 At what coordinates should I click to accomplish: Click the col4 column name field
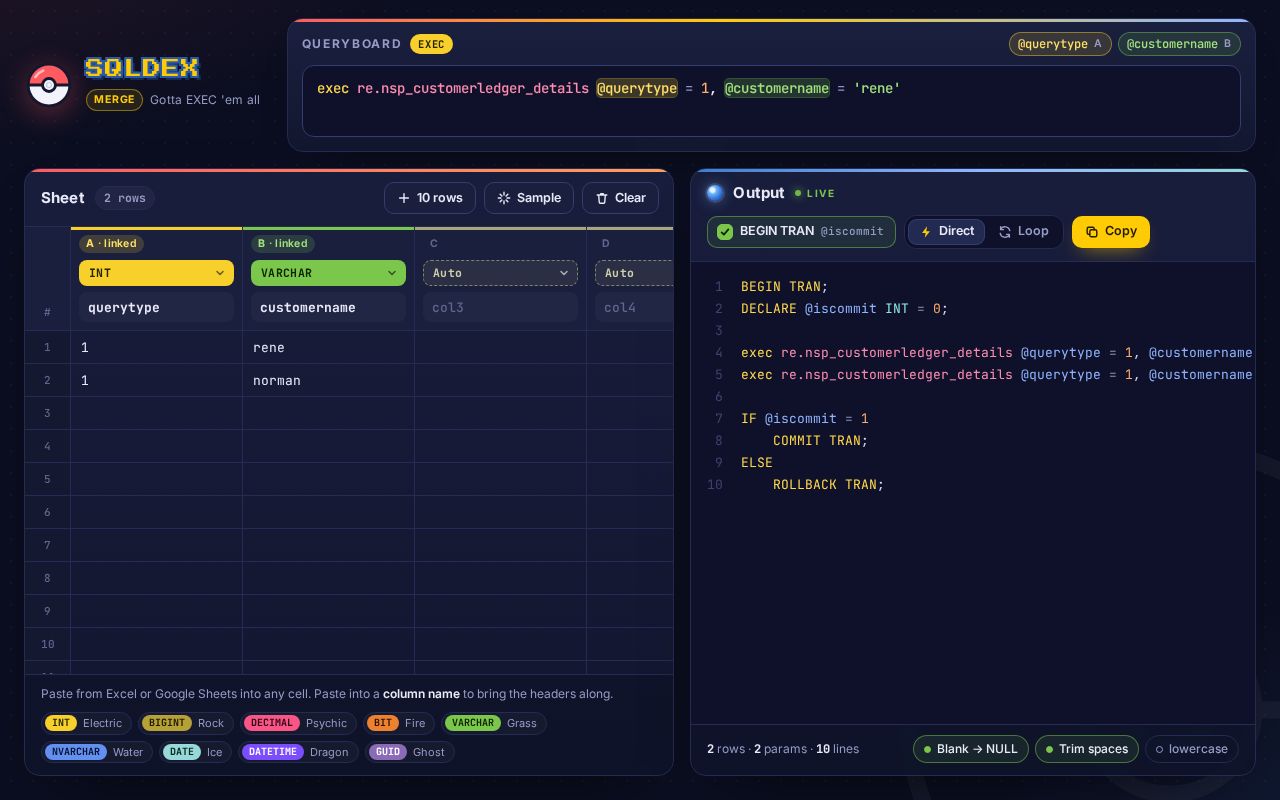pyautogui.click(x=634, y=307)
